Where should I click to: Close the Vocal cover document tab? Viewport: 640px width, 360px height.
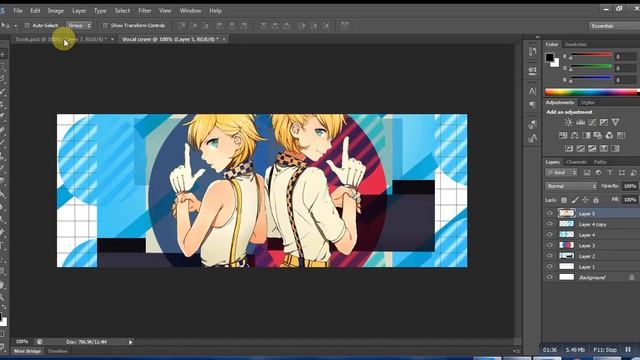(x=224, y=39)
